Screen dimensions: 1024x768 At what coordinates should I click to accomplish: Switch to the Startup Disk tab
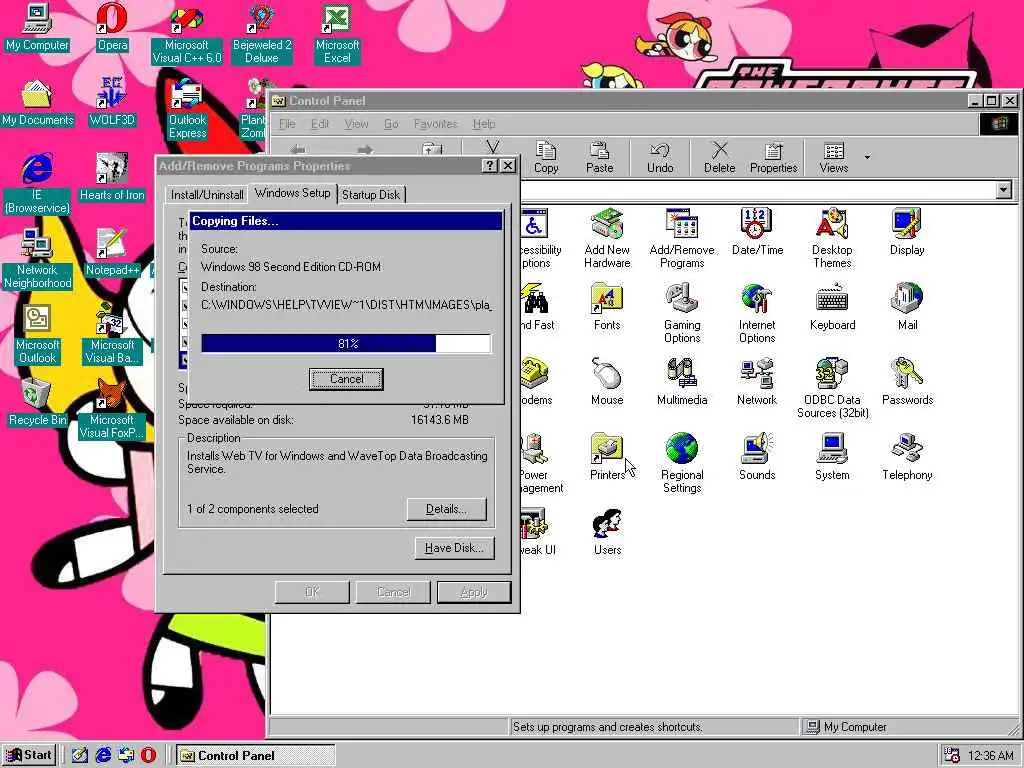370,195
